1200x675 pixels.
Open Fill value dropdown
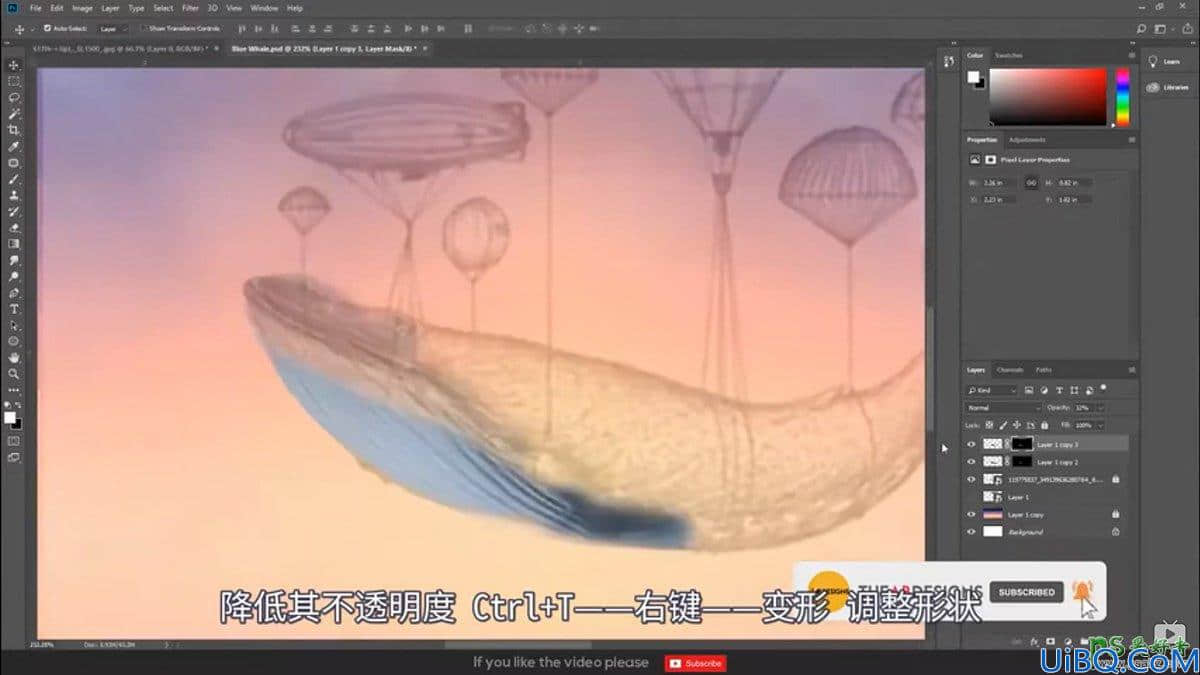(x=1101, y=425)
